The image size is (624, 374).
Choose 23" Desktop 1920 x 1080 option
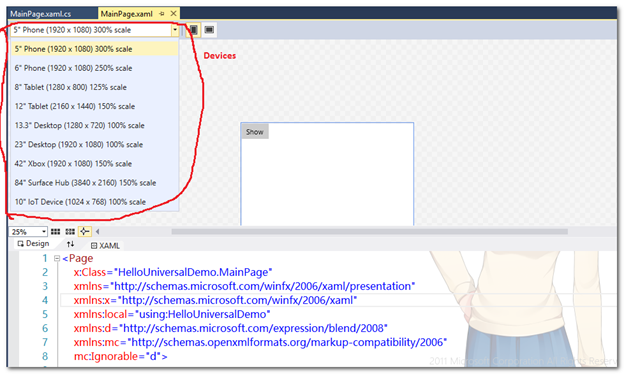click(94, 144)
